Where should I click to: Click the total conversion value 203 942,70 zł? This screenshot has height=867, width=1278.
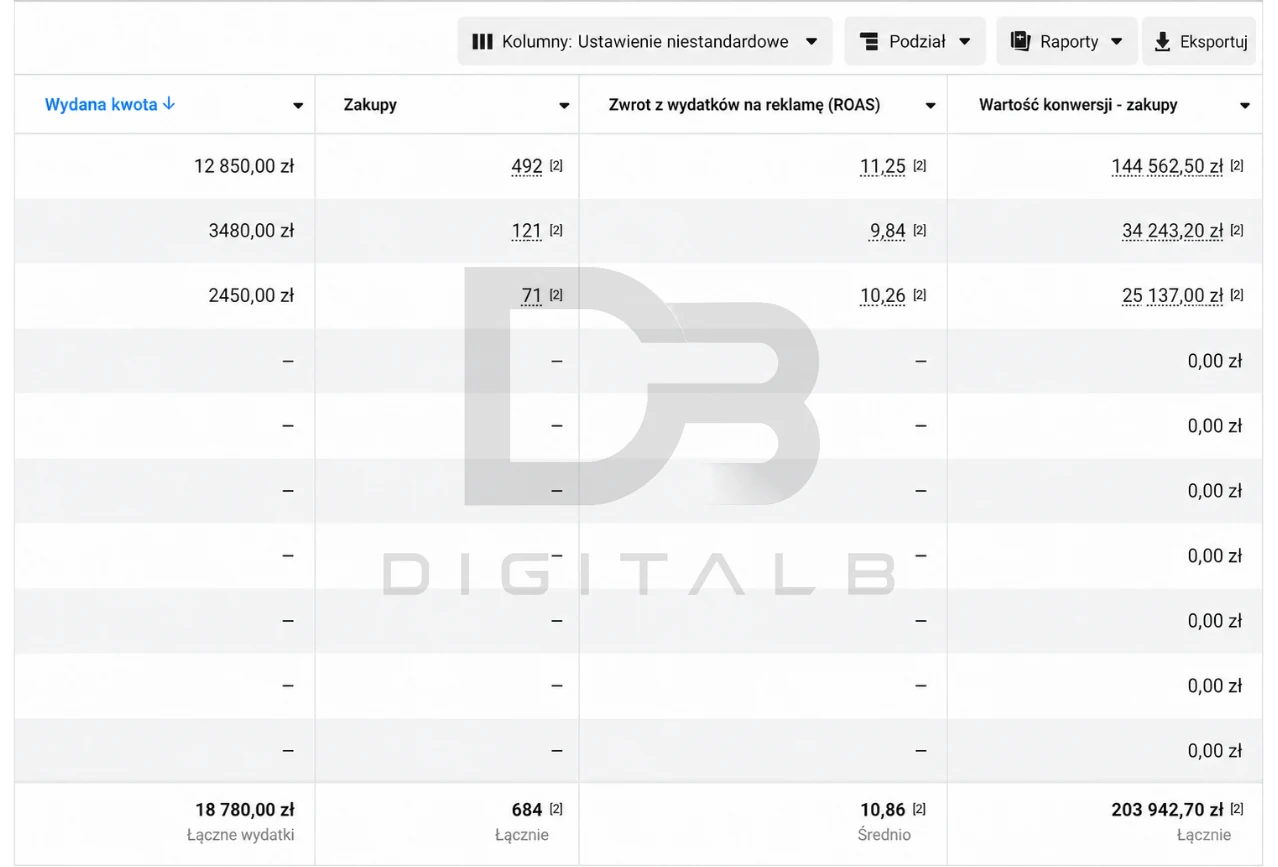1167,810
